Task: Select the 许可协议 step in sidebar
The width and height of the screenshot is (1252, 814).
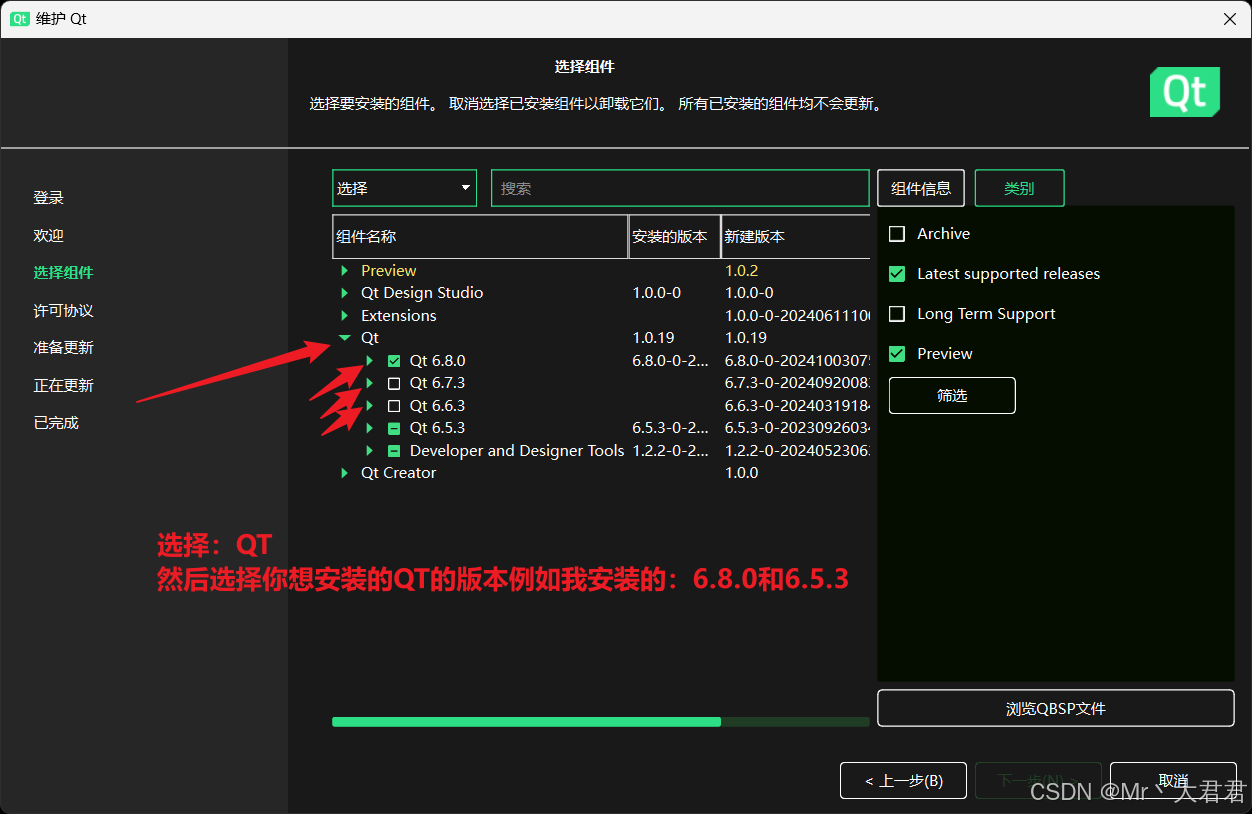Action: click(x=63, y=311)
